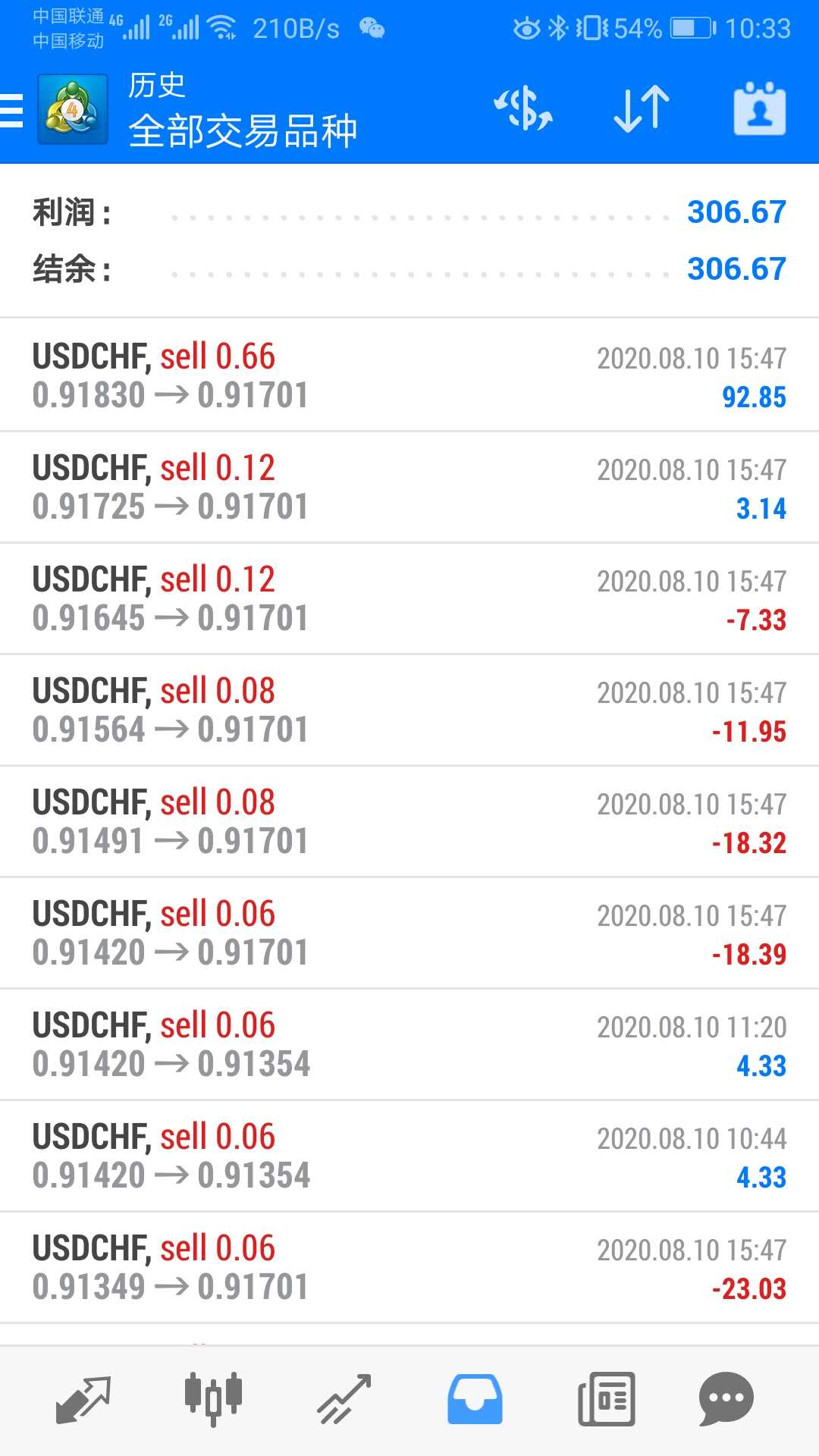819x1456 pixels.
Task: Open the trade with 3.14 profit
Action: [x=409, y=487]
